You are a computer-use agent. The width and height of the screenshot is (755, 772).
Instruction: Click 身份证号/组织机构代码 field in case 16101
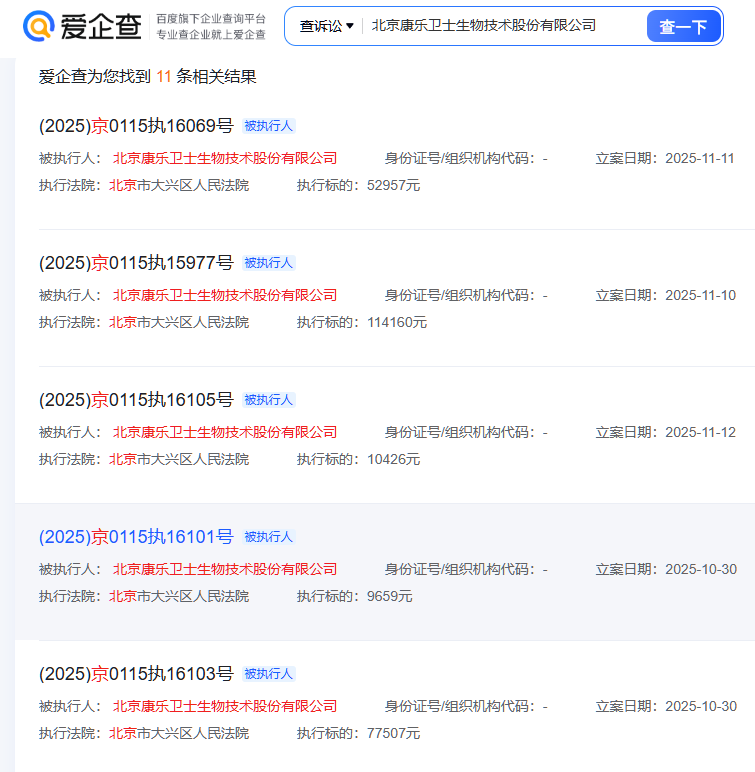coord(466,569)
